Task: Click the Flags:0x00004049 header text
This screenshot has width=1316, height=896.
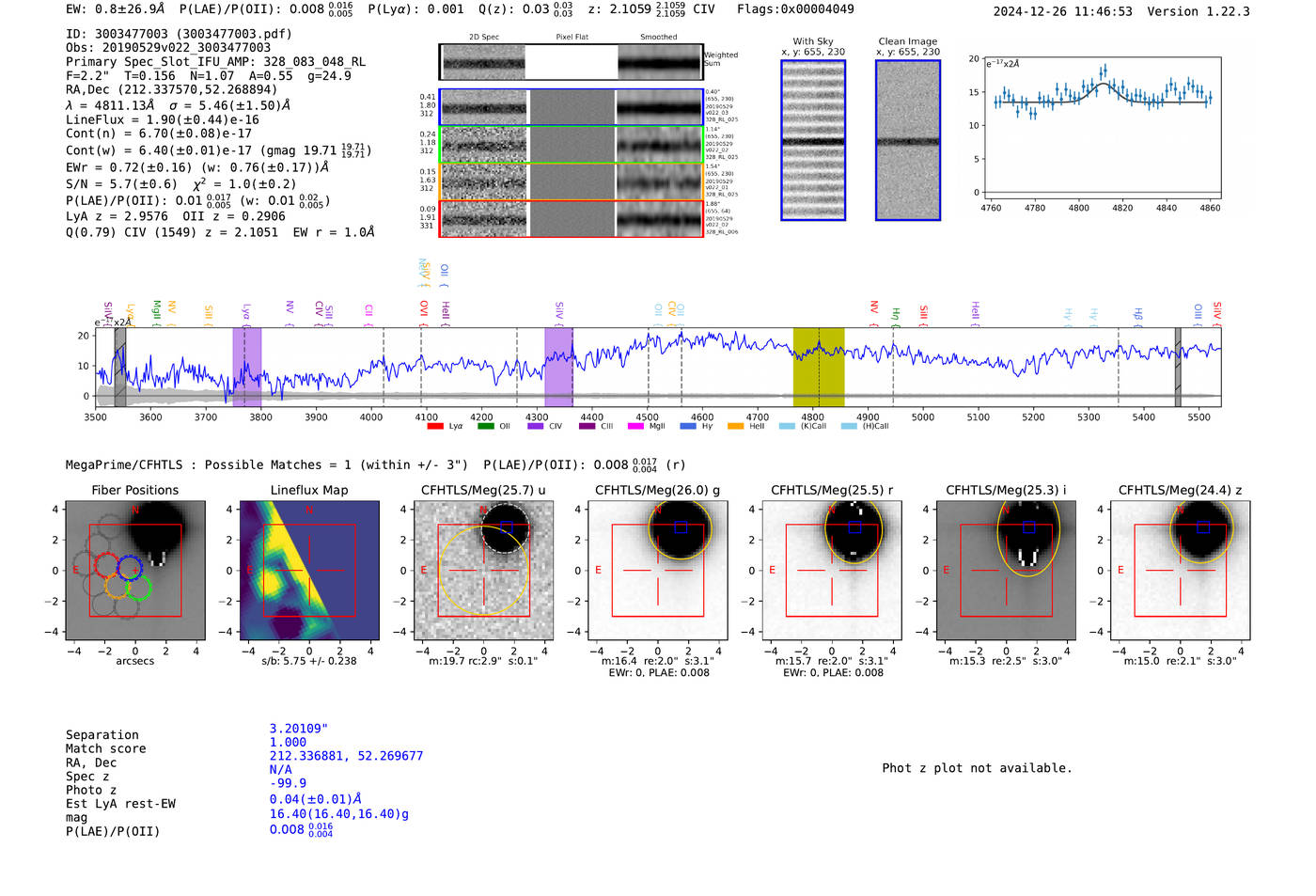Action: point(795,9)
